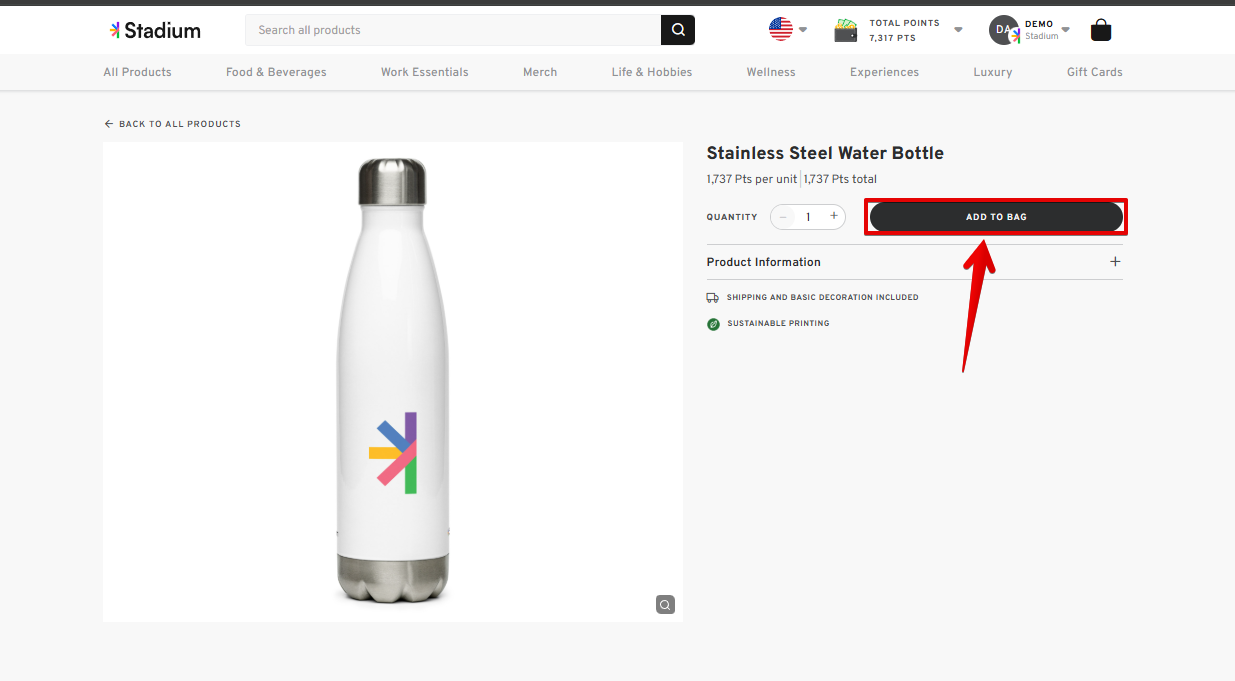
Task: Open the shopping bag icon
Action: click(x=1100, y=30)
